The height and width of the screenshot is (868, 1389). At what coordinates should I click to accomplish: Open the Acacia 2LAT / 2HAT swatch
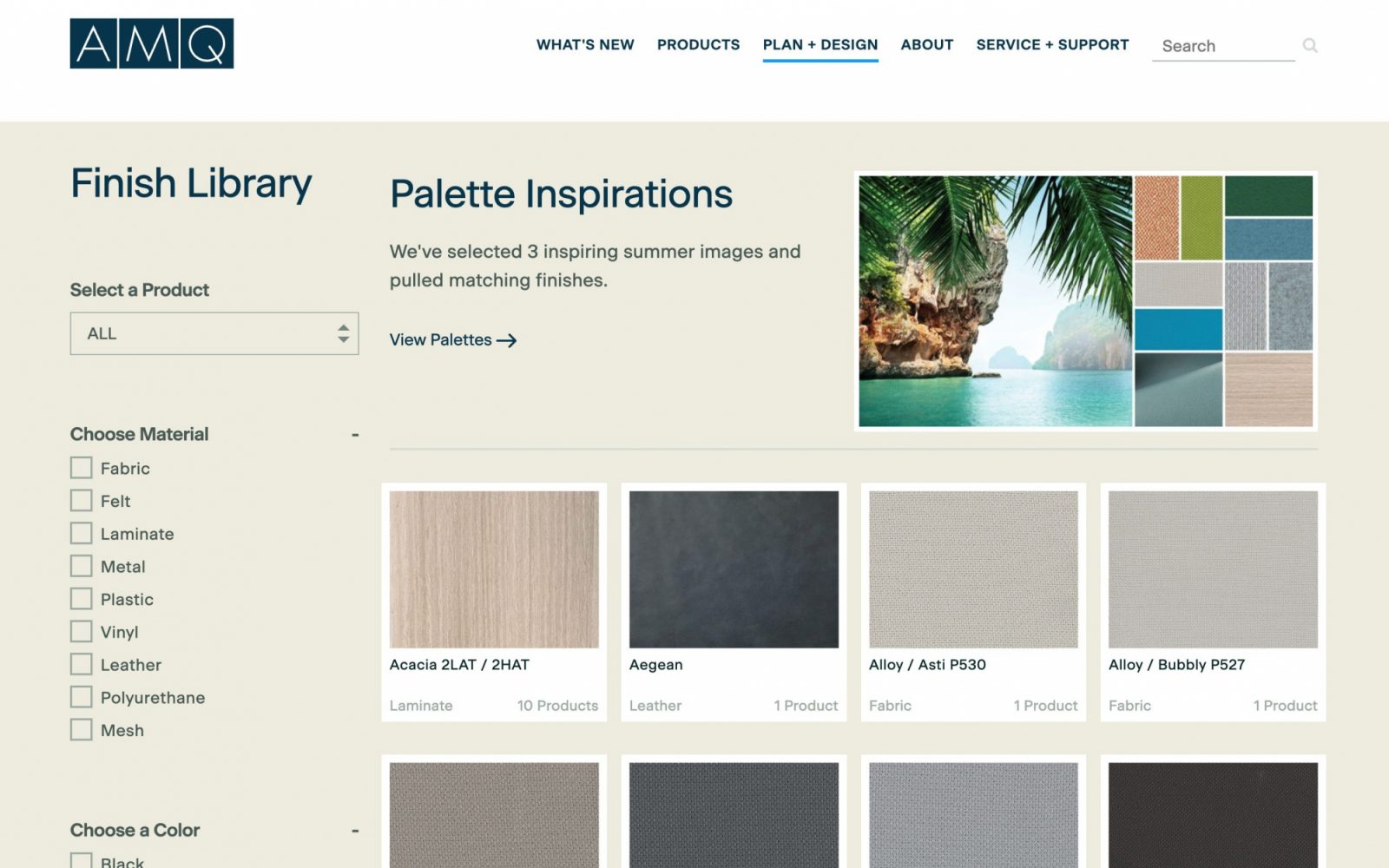pos(494,602)
